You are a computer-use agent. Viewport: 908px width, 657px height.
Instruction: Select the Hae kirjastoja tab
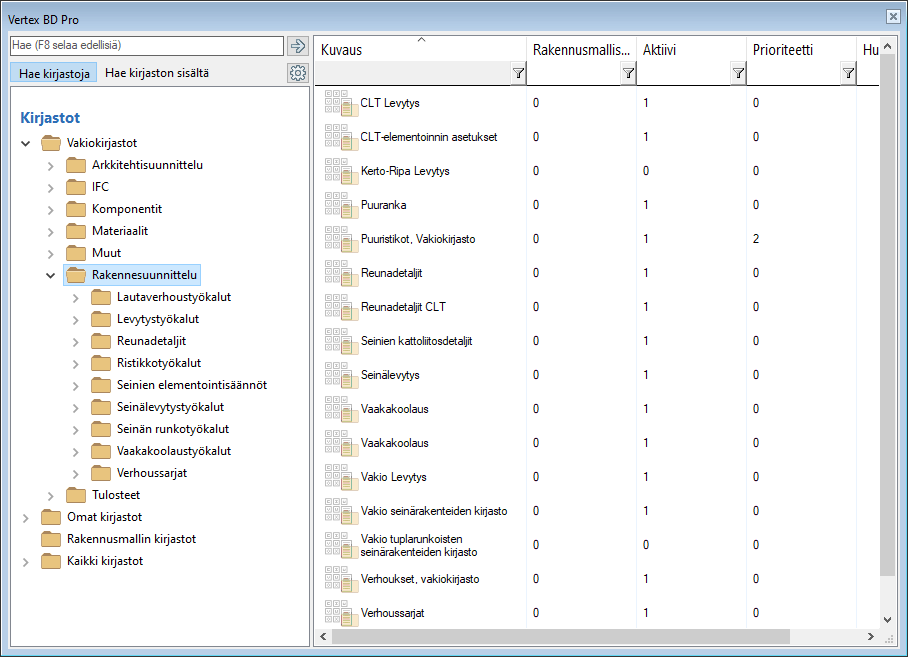click(x=54, y=73)
